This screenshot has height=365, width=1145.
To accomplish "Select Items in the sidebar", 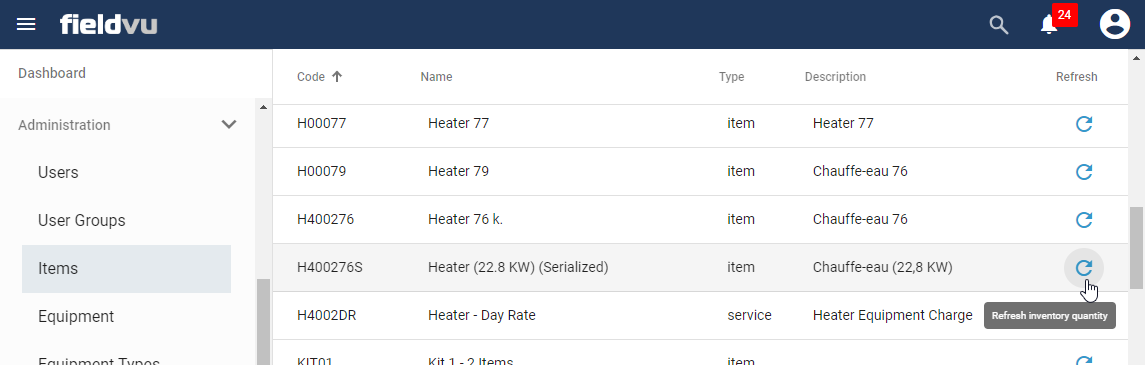I will [x=126, y=269].
